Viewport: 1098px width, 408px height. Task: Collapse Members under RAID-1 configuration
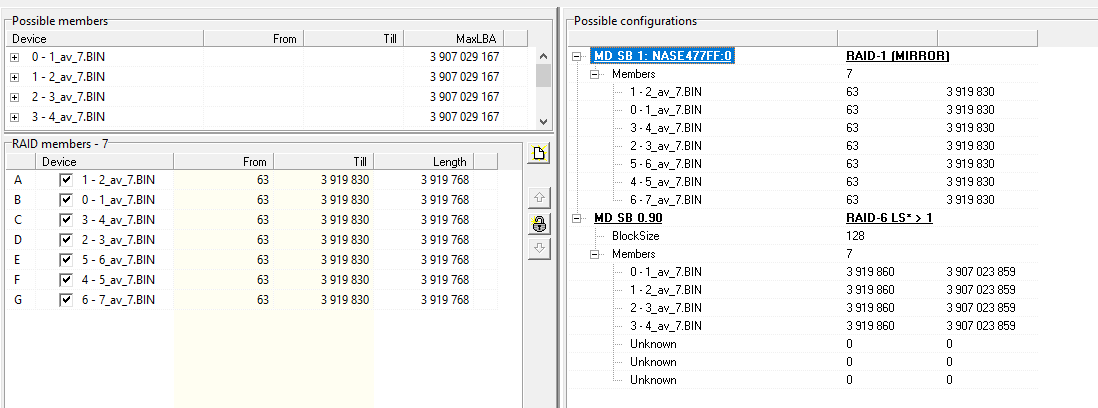point(595,73)
